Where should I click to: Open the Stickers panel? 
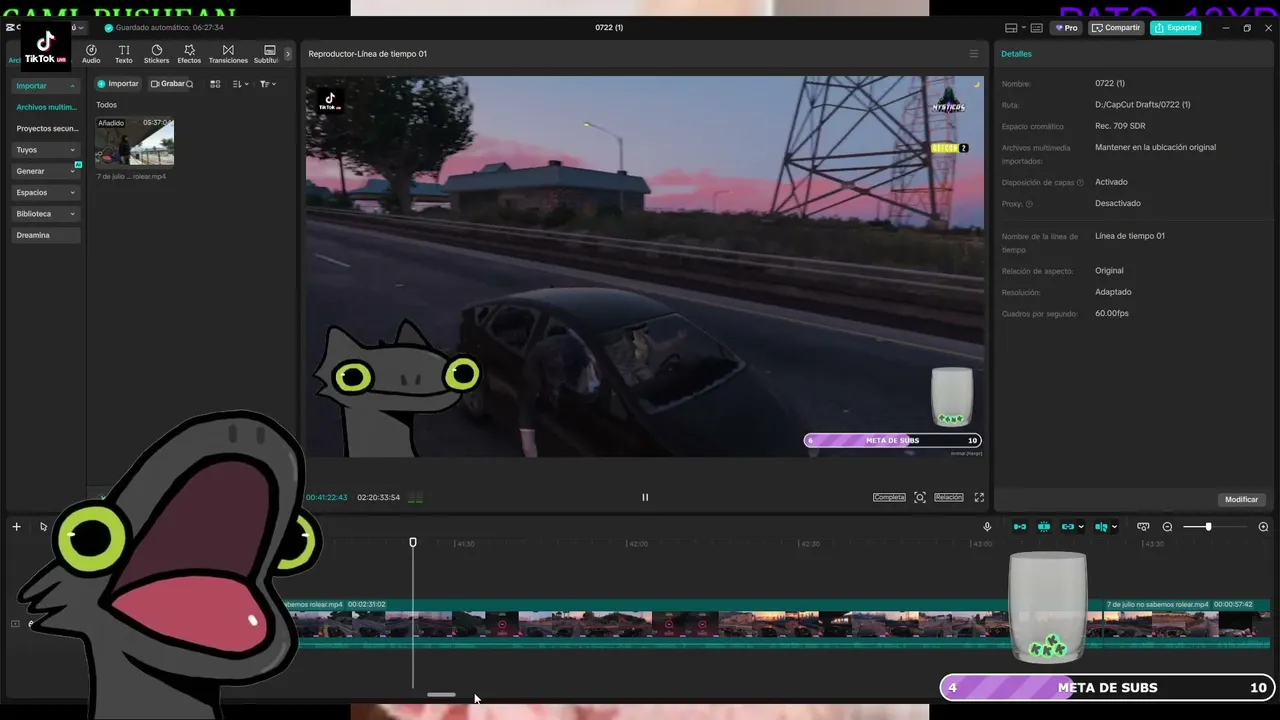pyautogui.click(x=157, y=54)
